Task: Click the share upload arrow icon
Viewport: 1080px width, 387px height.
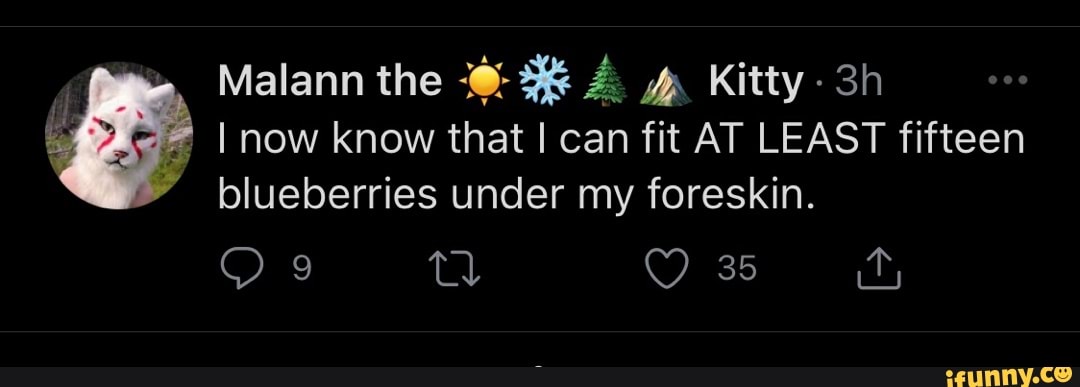Action: click(879, 268)
